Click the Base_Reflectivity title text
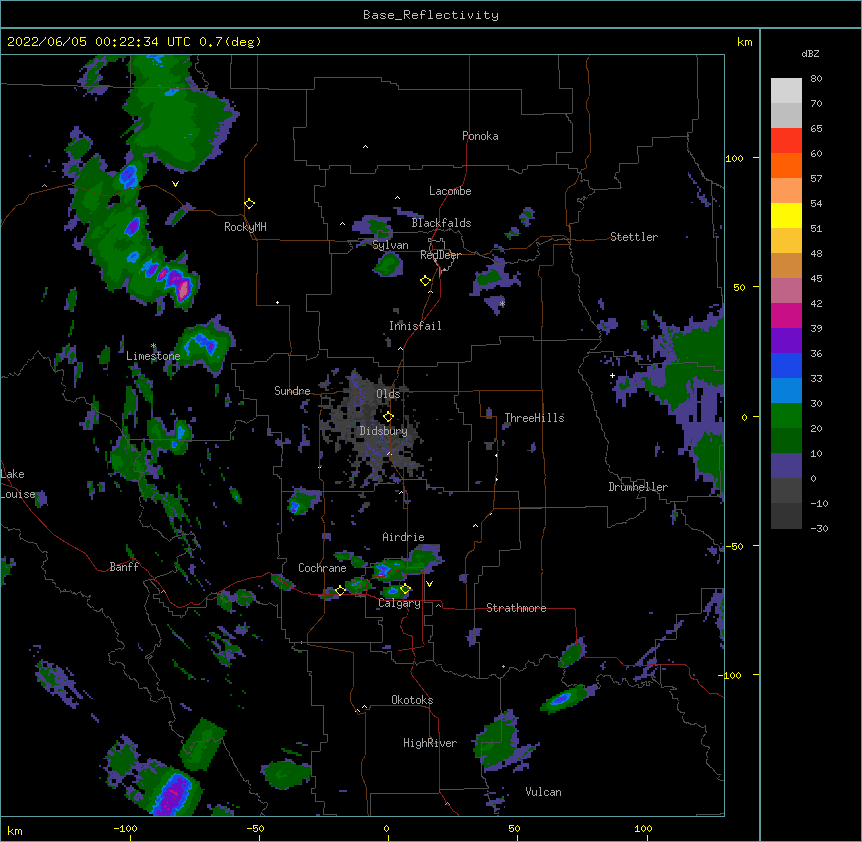The image size is (862, 842). [430, 15]
